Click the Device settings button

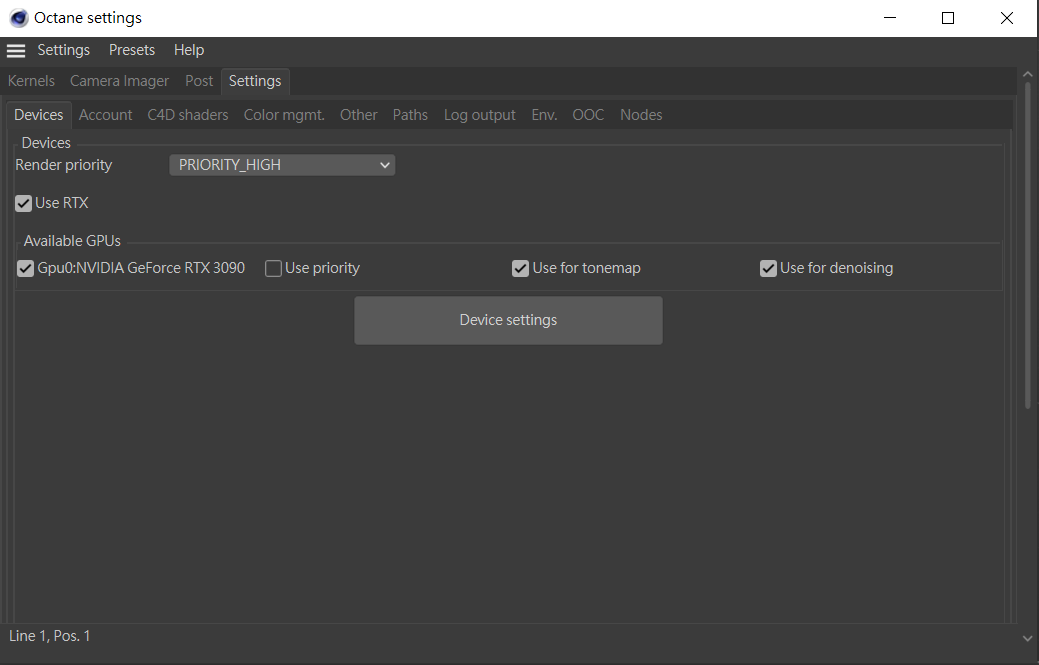pyautogui.click(x=508, y=320)
